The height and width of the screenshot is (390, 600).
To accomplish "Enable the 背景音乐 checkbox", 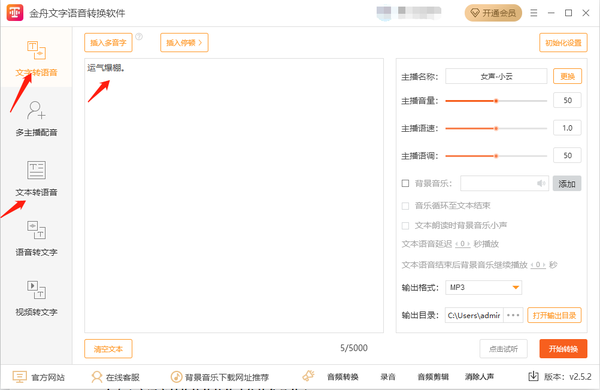I will coord(405,183).
